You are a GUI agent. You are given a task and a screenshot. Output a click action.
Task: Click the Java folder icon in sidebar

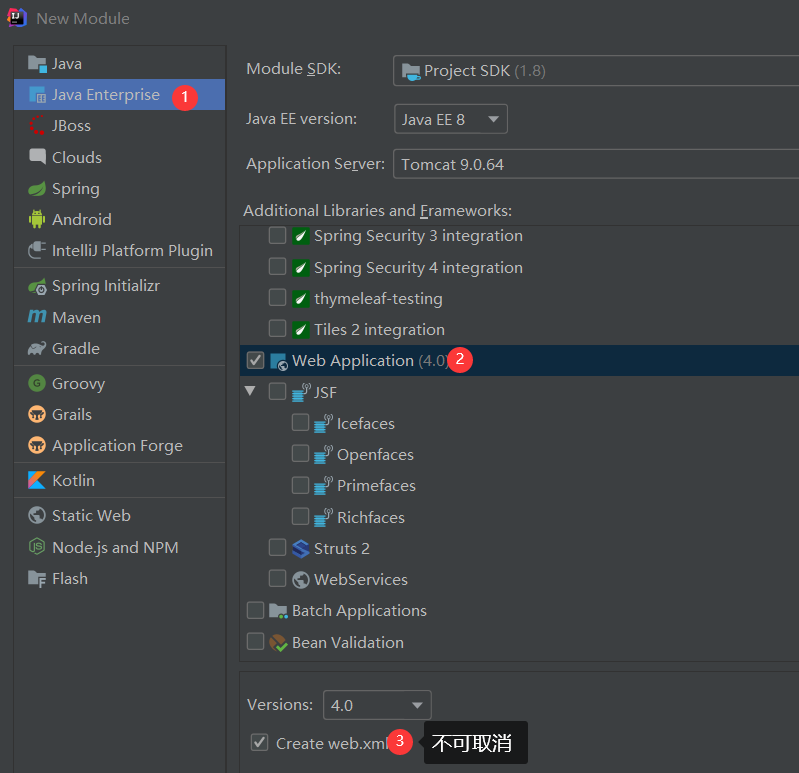coord(37,64)
